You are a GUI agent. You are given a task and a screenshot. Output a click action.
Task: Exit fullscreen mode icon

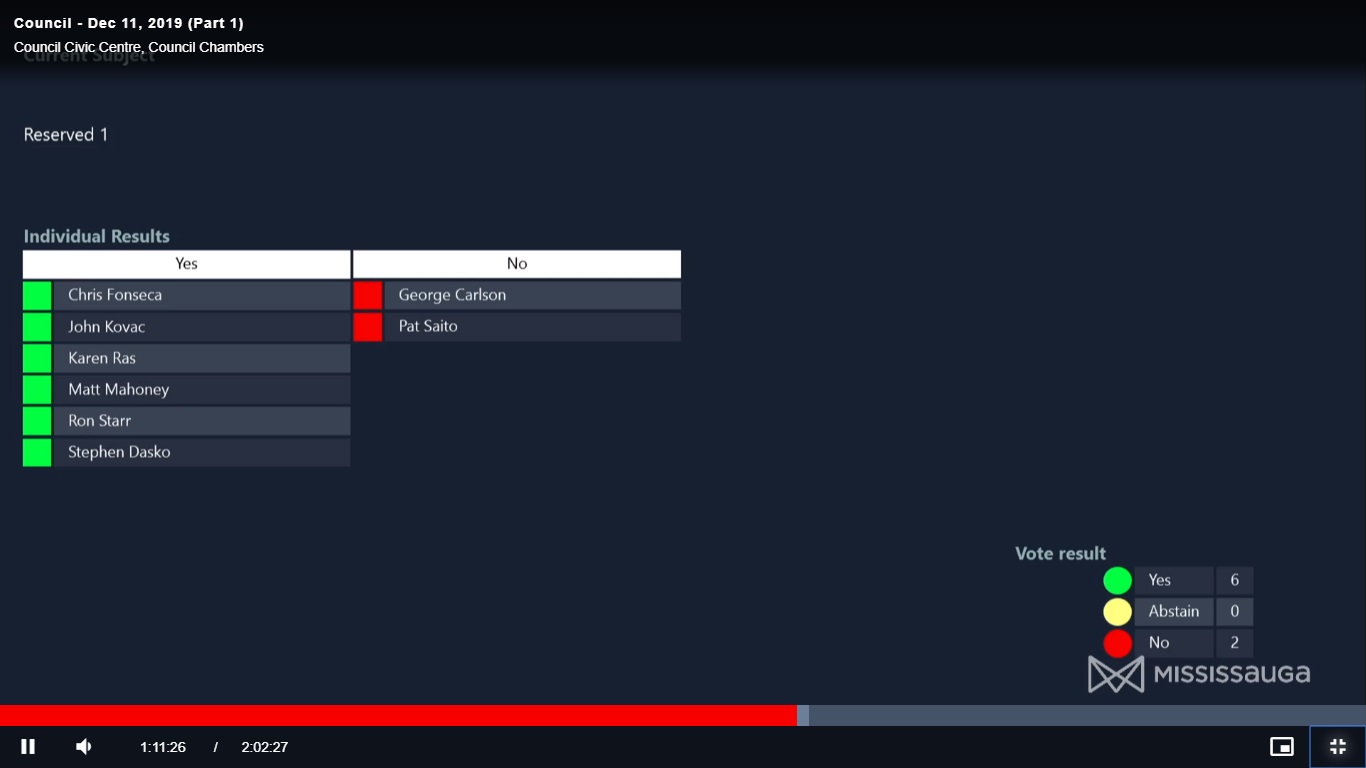tap(1337, 746)
